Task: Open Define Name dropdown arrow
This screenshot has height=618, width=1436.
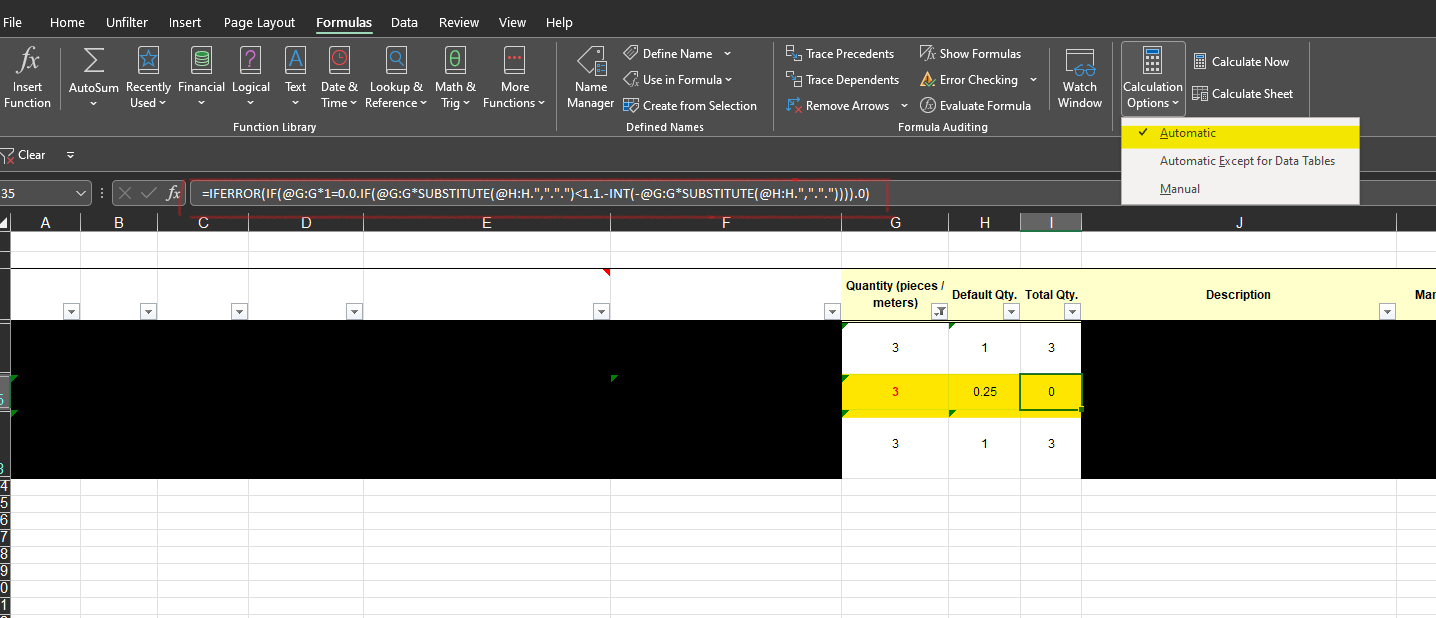Action: (x=727, y=54)
